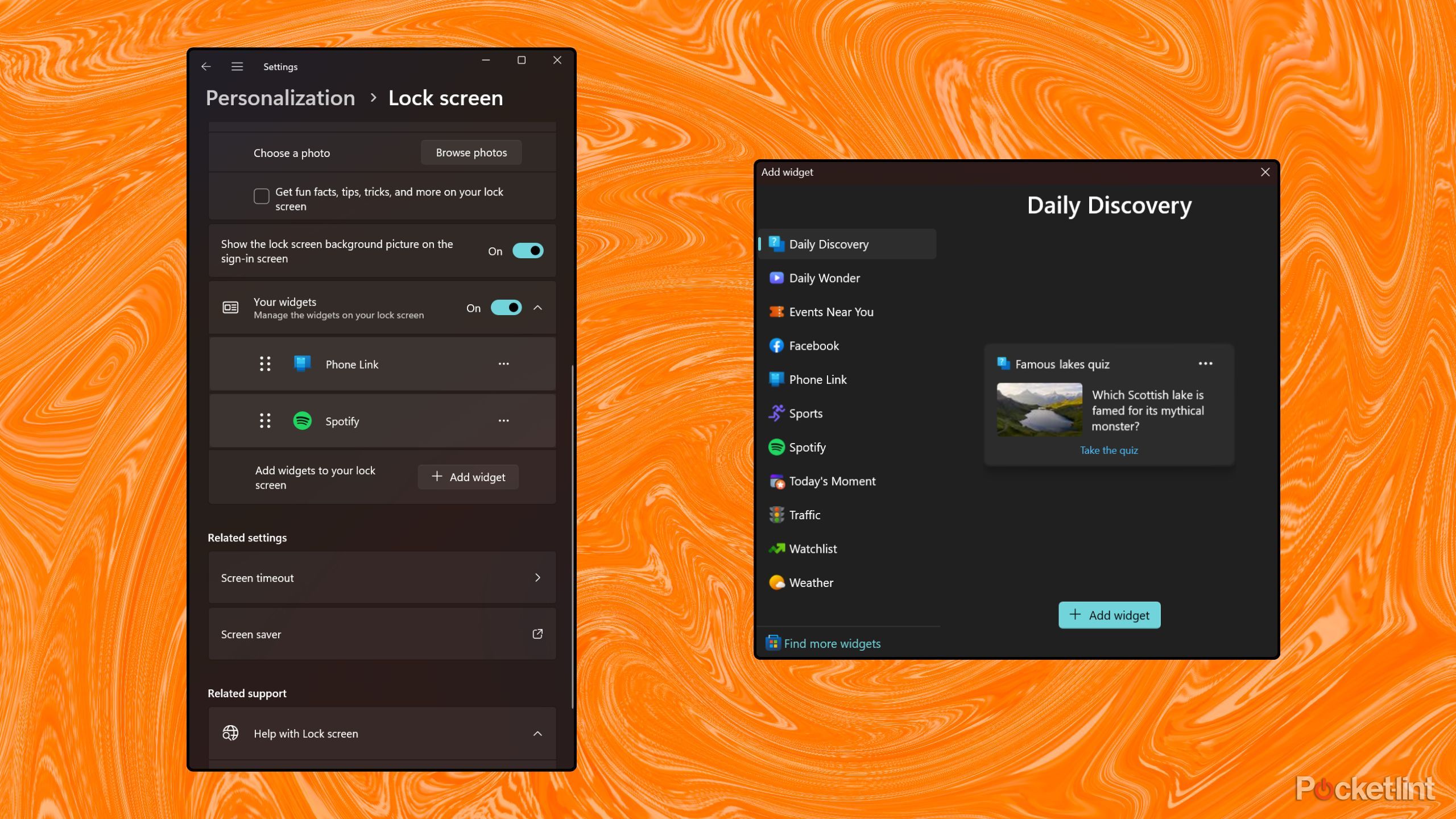Select Daily Discovery in the widget list

(847, 244)
